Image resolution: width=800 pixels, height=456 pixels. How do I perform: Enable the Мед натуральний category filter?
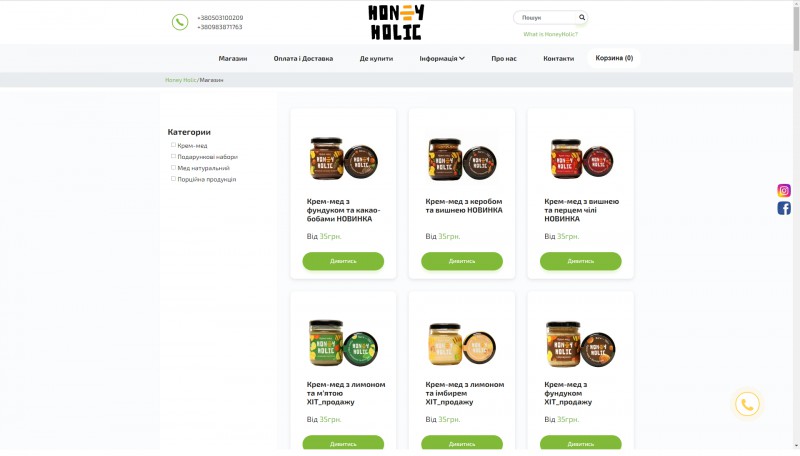(173, 168)
